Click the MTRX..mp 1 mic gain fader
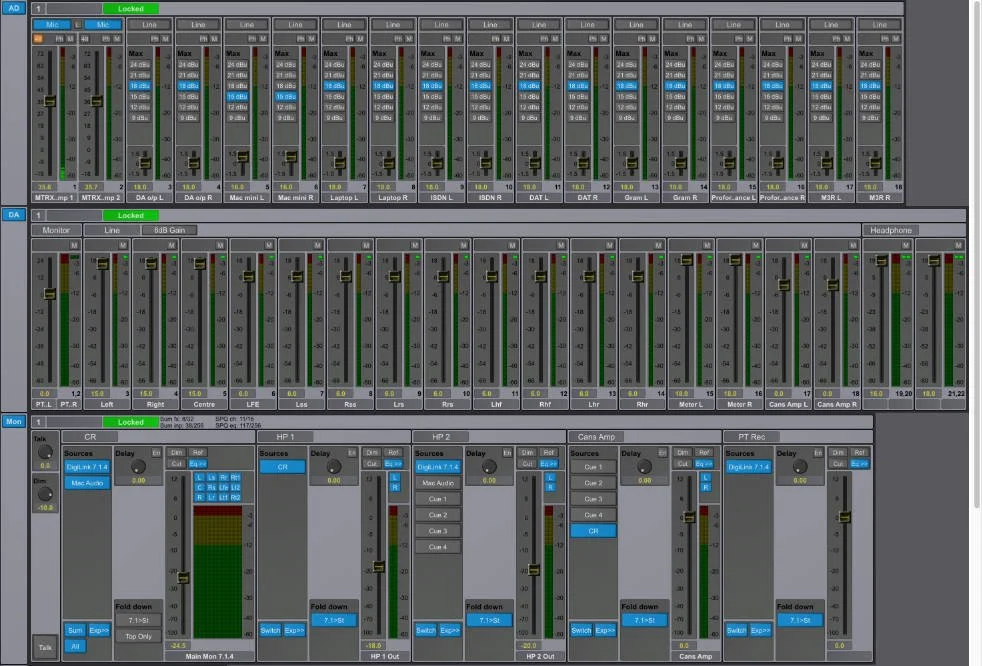The height and width of the screenshot is (666, 982). coord(49,101)
